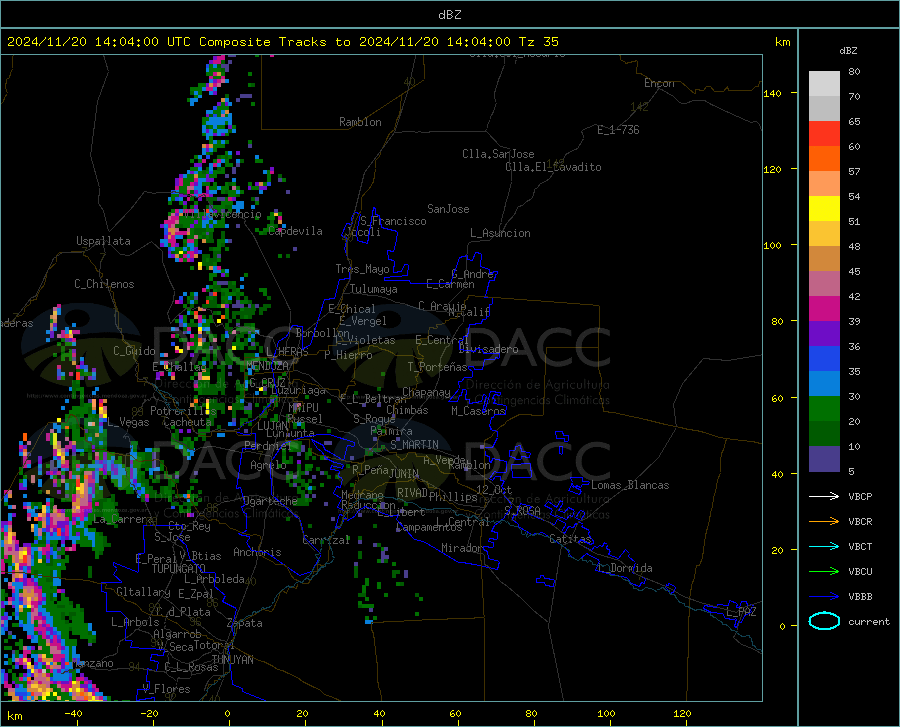This screenshot has height=727, width=900.
Task: Click the Tulumaya map label
Action: click(x=374, y=289)
